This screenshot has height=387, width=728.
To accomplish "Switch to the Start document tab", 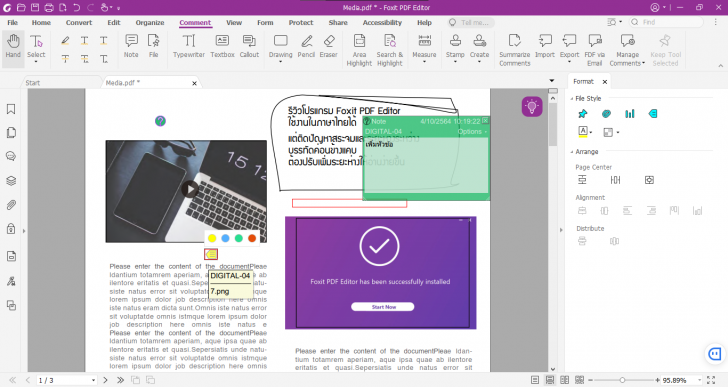I will click(x=32, y=83).
